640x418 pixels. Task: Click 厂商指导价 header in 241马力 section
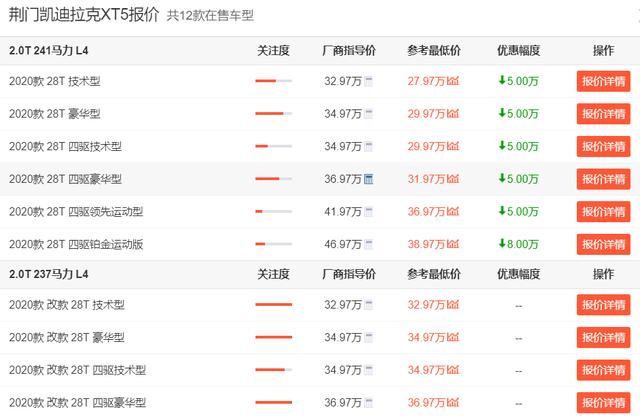pos(349,51)
